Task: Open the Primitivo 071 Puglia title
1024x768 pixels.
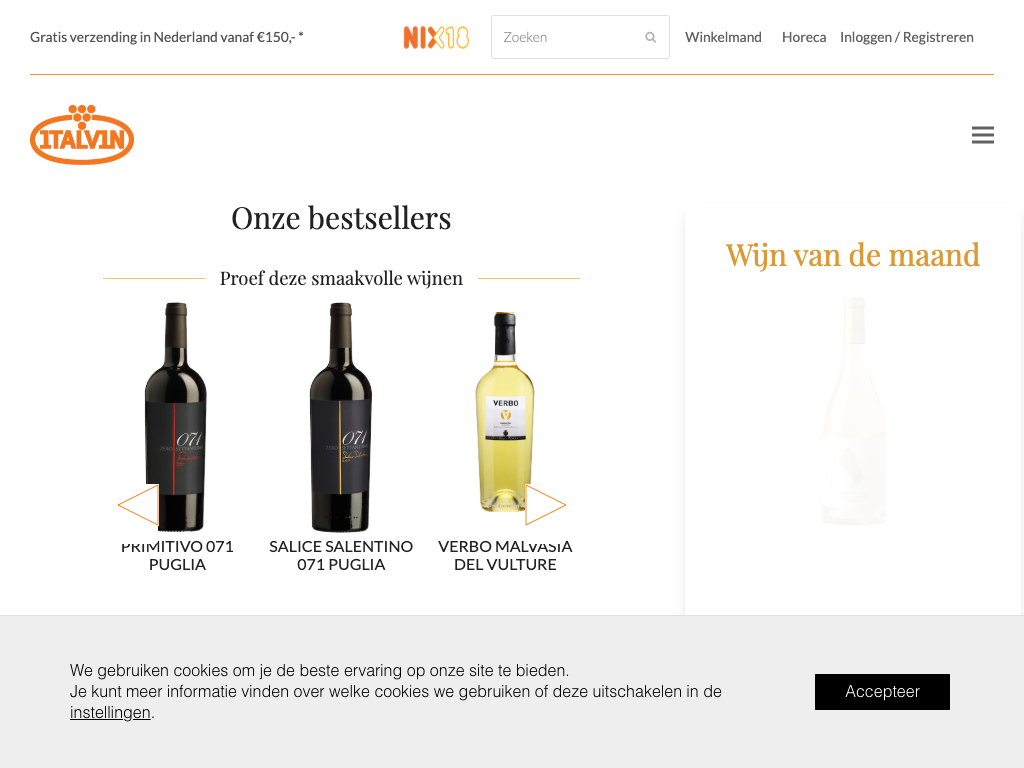Action: coord(177,555)
